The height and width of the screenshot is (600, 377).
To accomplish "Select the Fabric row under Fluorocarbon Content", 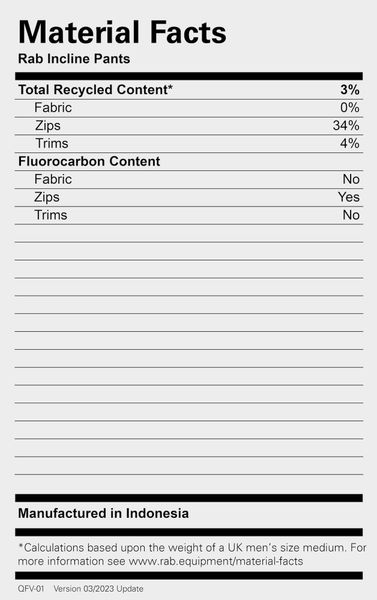I will pos(189,179).
